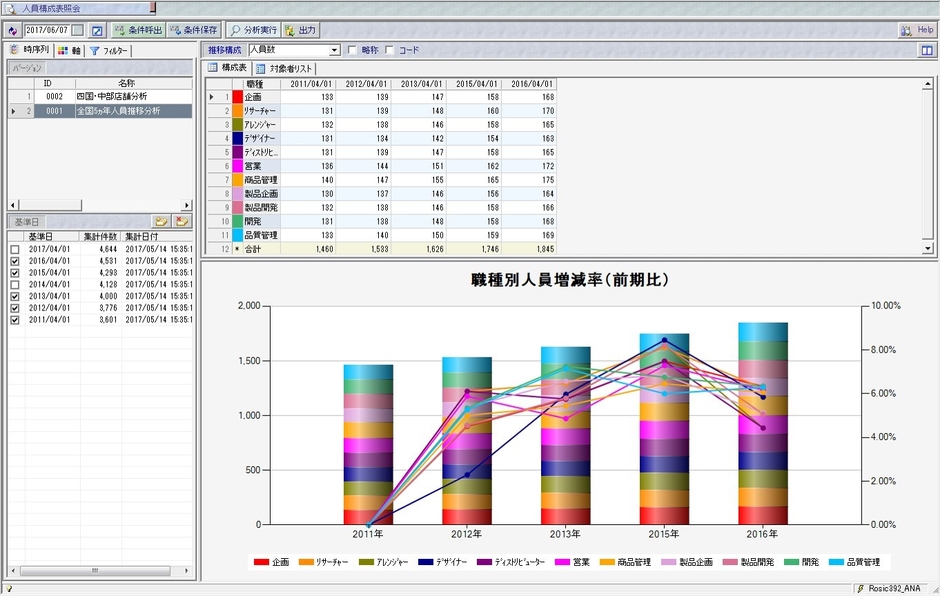Check the 略称 abbreviation checkbox
Screen dimensions: 940x596
[352, 50]
